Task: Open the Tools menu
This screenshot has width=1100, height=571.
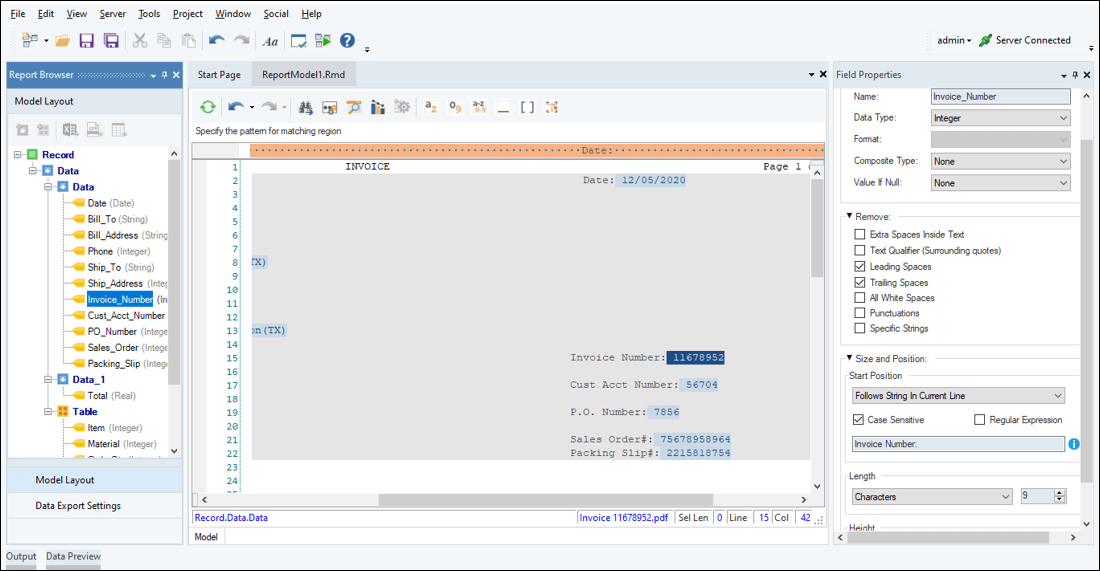Action: pos(149,14)
